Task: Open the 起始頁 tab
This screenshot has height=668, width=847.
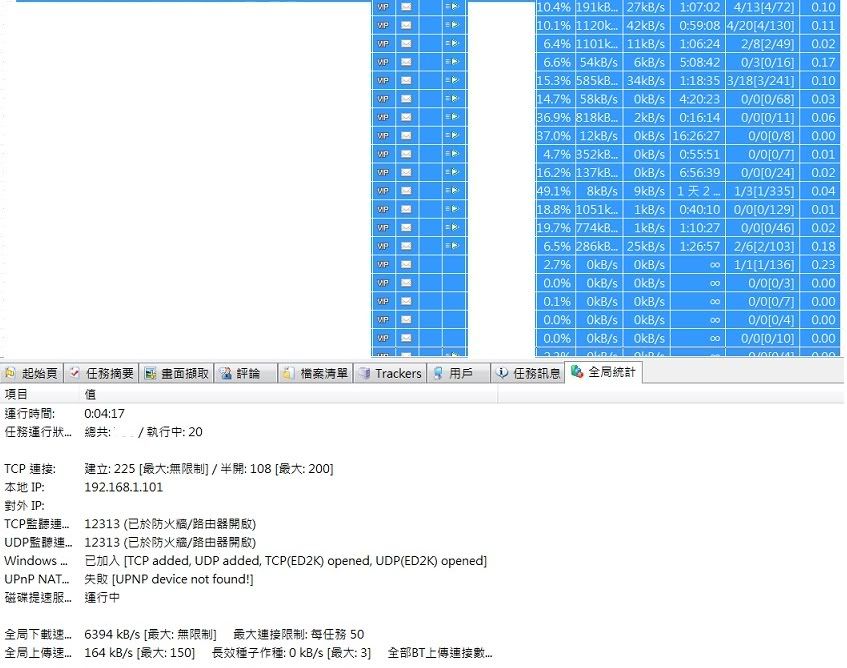Action: [x=32, y=373]
